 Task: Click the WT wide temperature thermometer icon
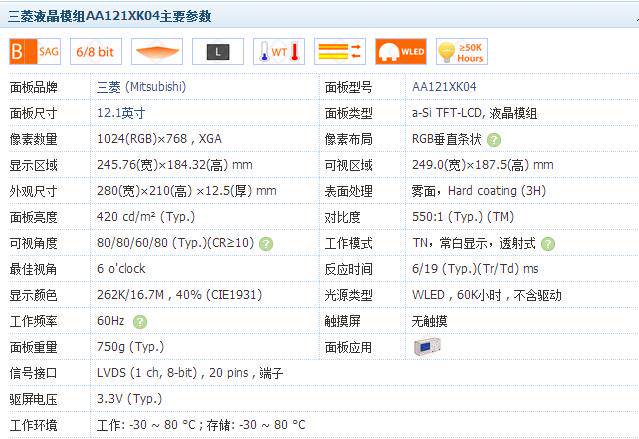point(279,52)
